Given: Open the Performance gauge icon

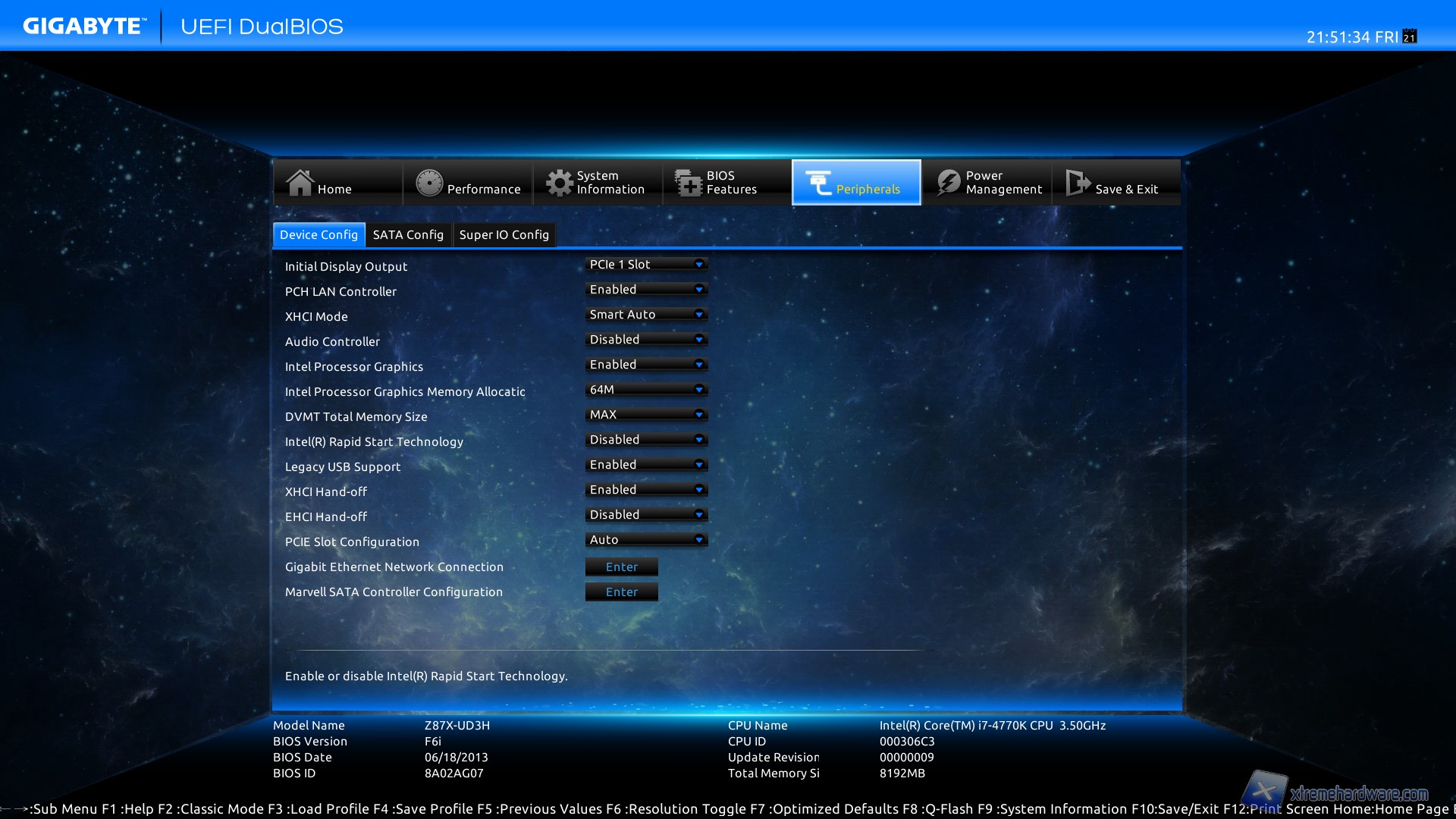Looking at the screenshot, I should coord(429,183).
